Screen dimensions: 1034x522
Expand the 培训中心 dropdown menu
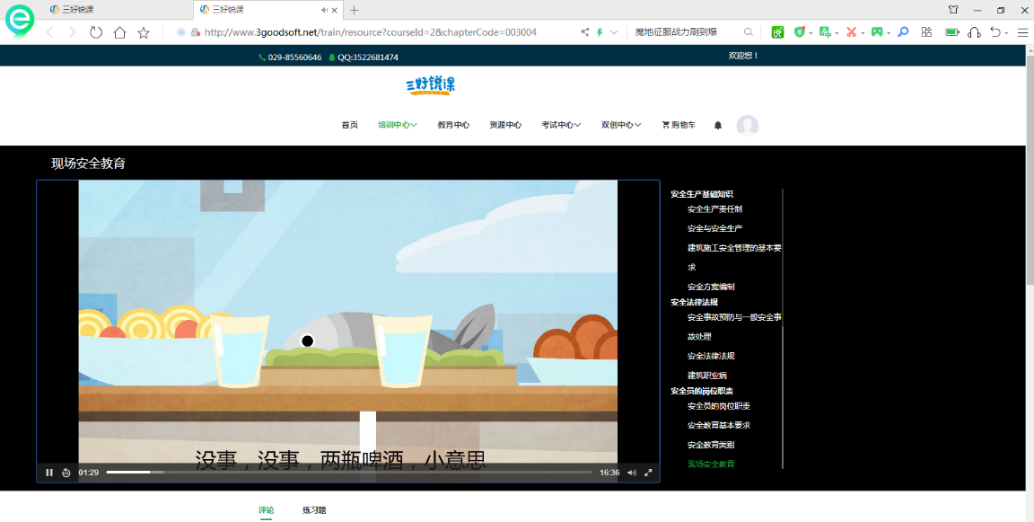[397, 125]
